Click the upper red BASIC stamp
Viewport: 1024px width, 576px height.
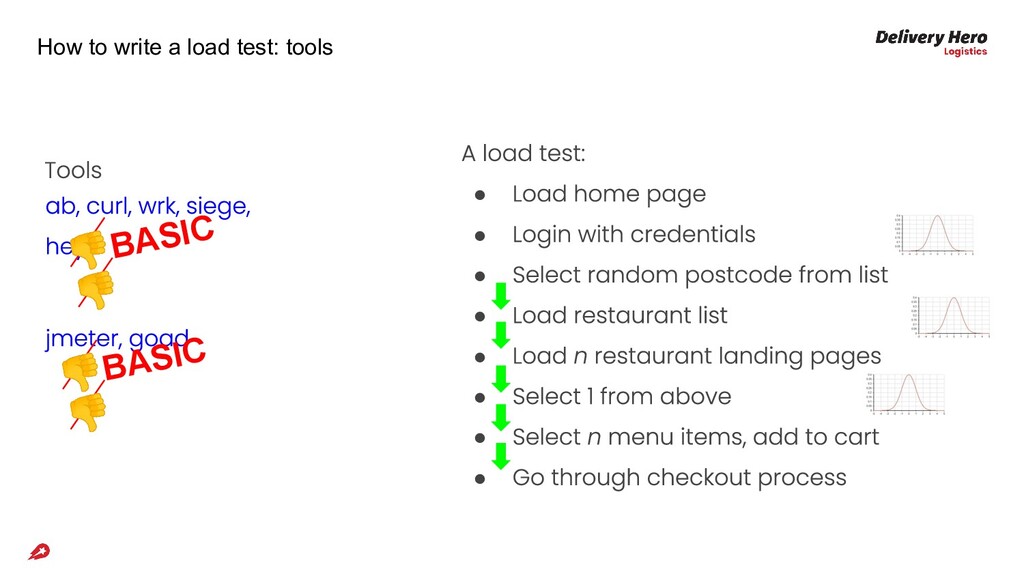click(x=162, y=238)
